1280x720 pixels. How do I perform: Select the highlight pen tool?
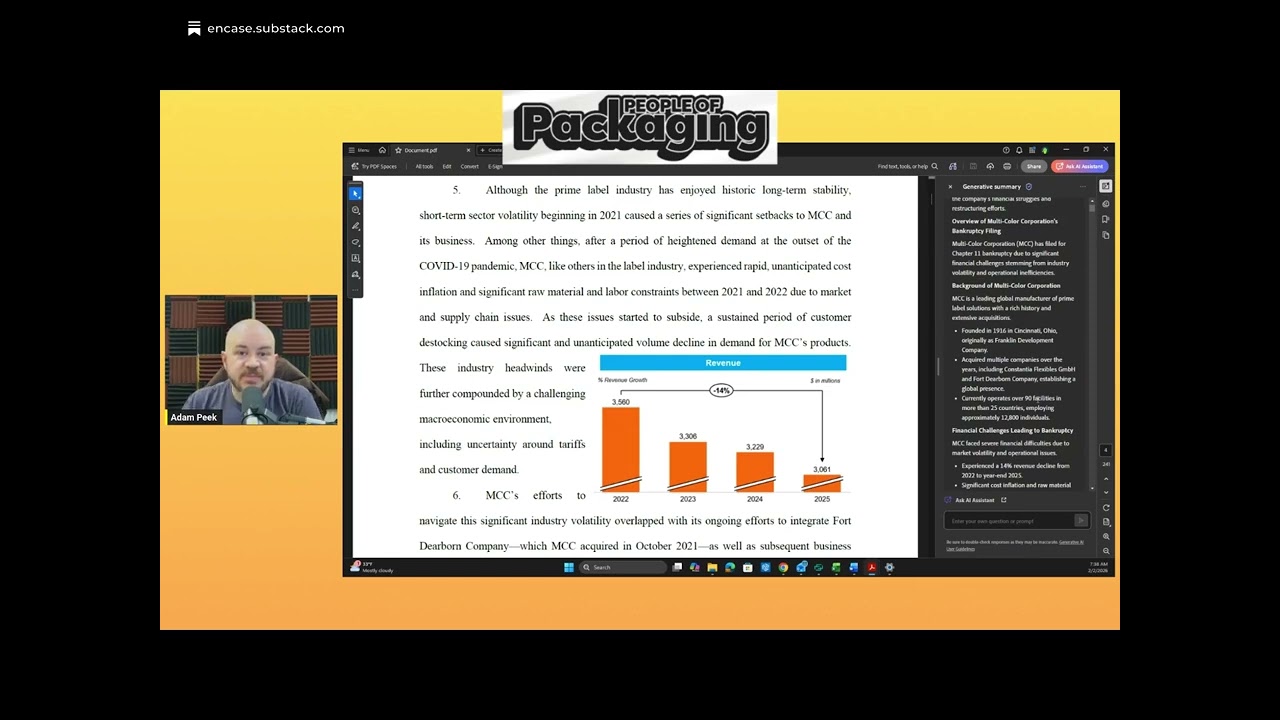pos(355,226)
